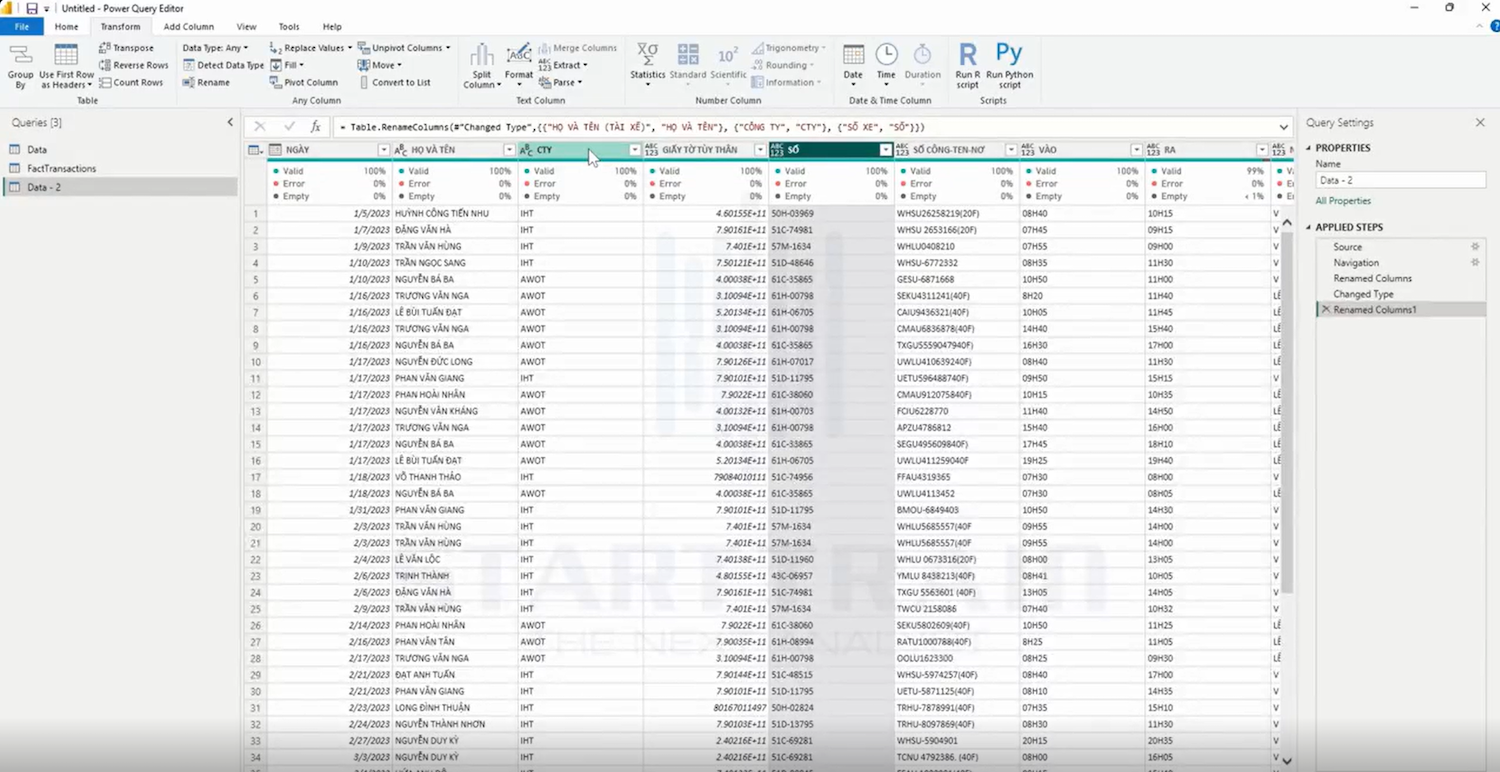This screenshot has width=1500, height=772.
Task: Click the formula bar text
Action: click(x=632, y=127)
